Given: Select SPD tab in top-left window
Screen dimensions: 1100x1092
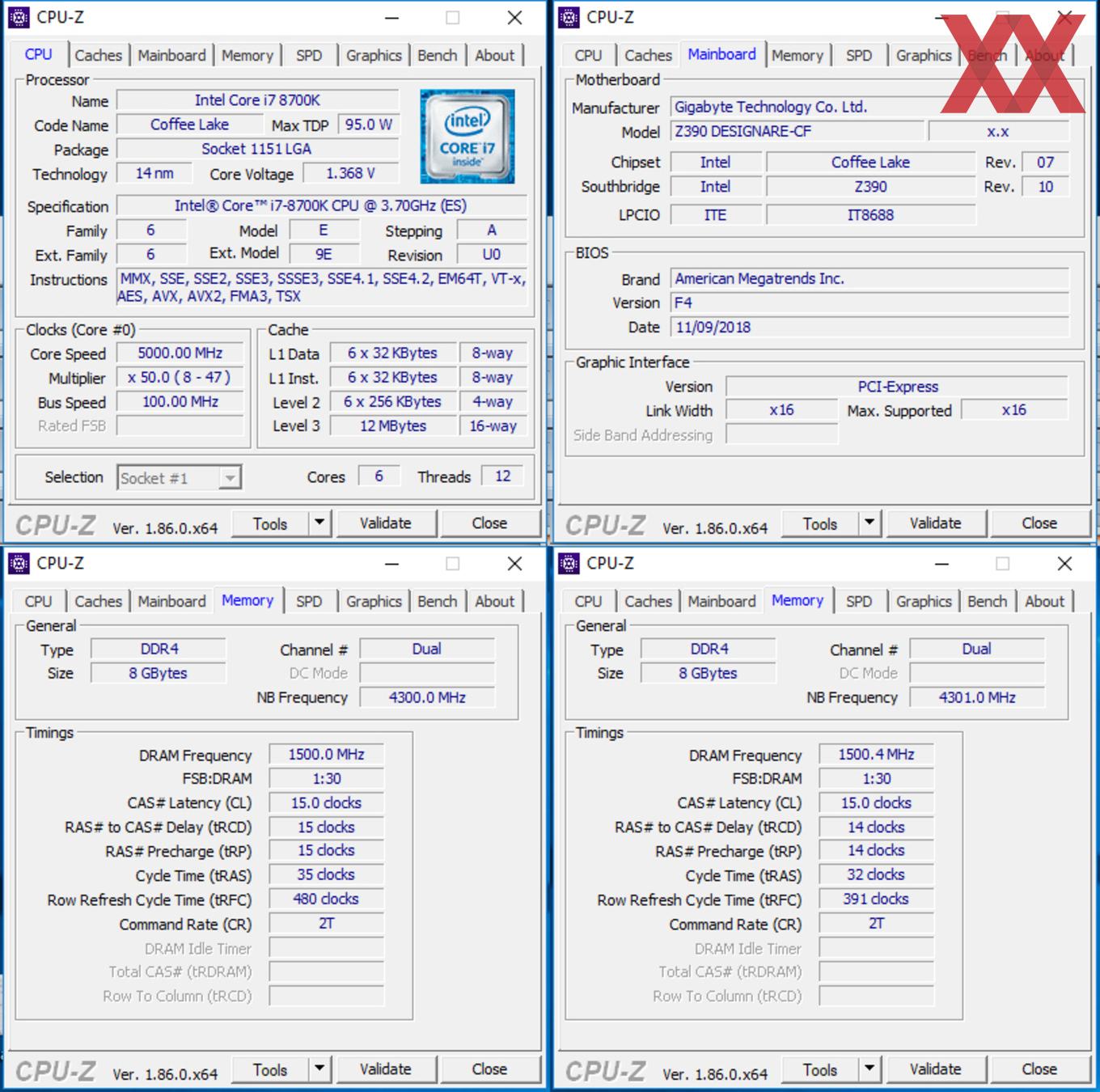Looking at the screenshot, I should pyautogui.click(x=309, y=55).
